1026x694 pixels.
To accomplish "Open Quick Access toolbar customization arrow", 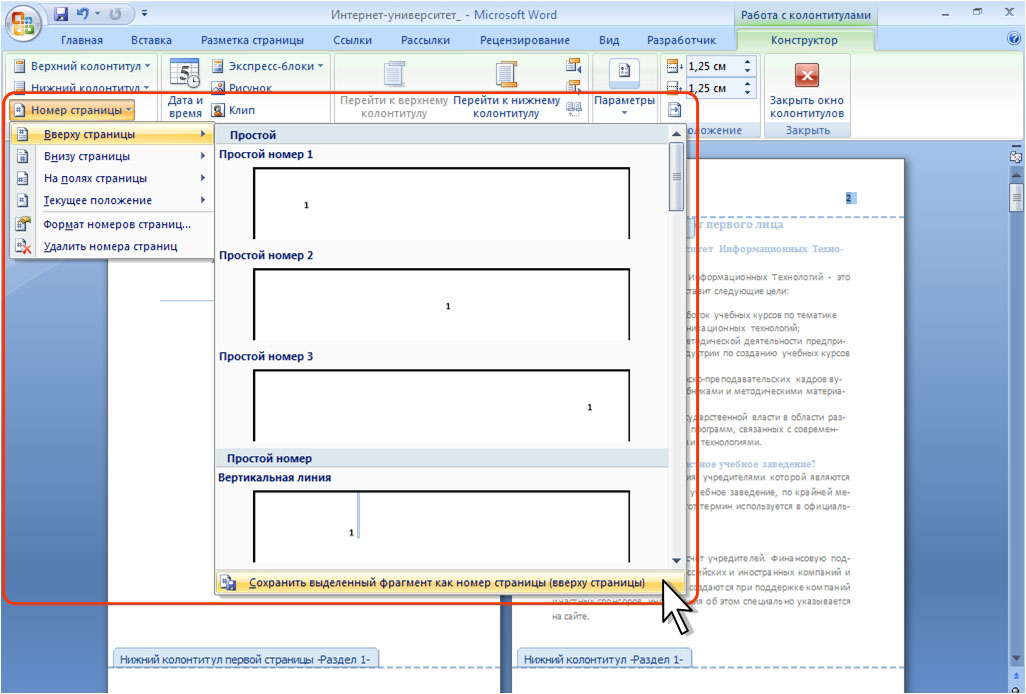I will pos(145,14).
